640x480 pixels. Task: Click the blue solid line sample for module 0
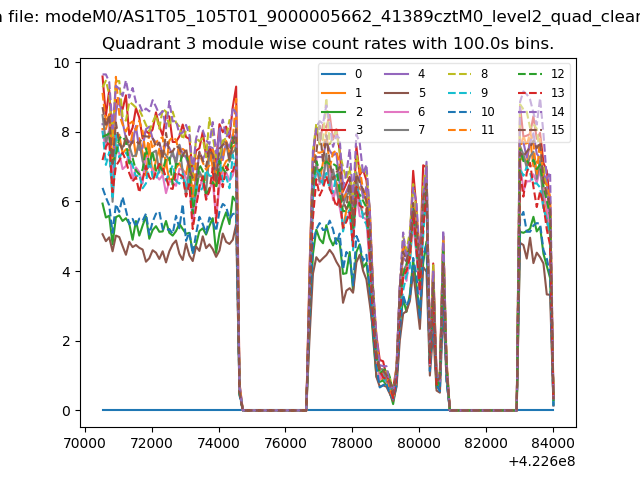tap(333, 74)
